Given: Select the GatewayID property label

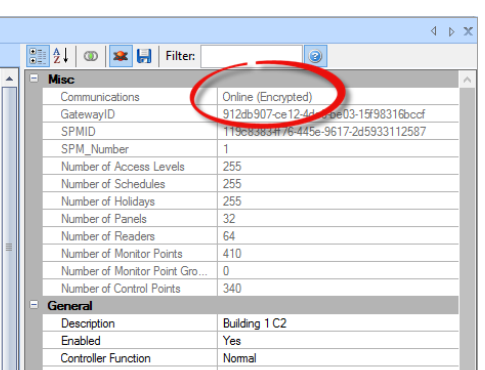Looking at the screenshot, I should 88,114.
